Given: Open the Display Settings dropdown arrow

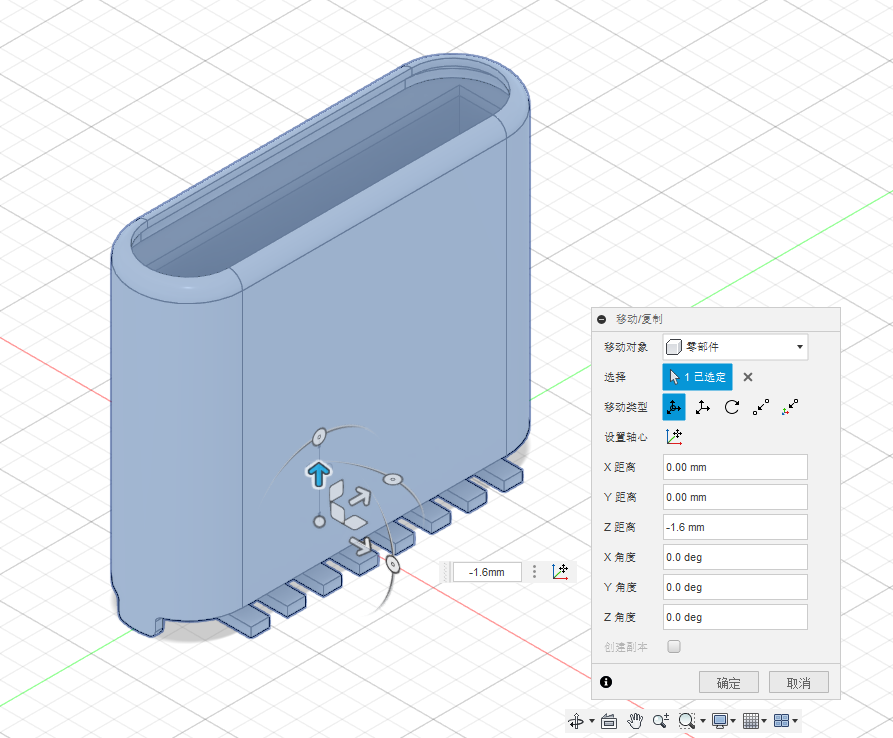Looking at the screenshot, I should click(733, 721).
